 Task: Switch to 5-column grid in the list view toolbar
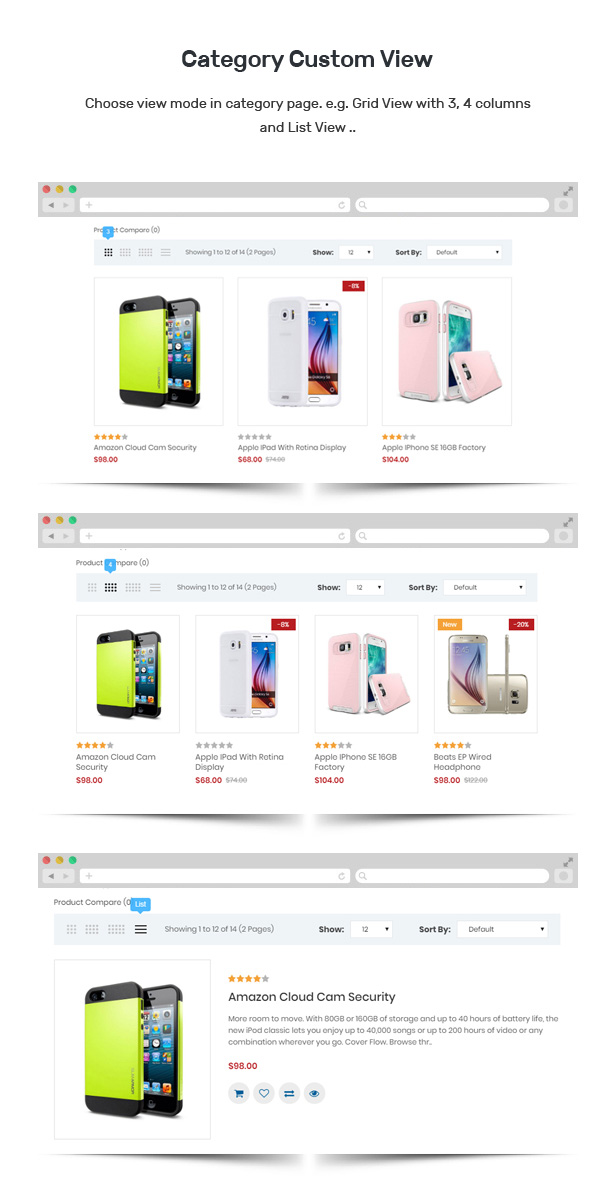[x=116, y=929]
